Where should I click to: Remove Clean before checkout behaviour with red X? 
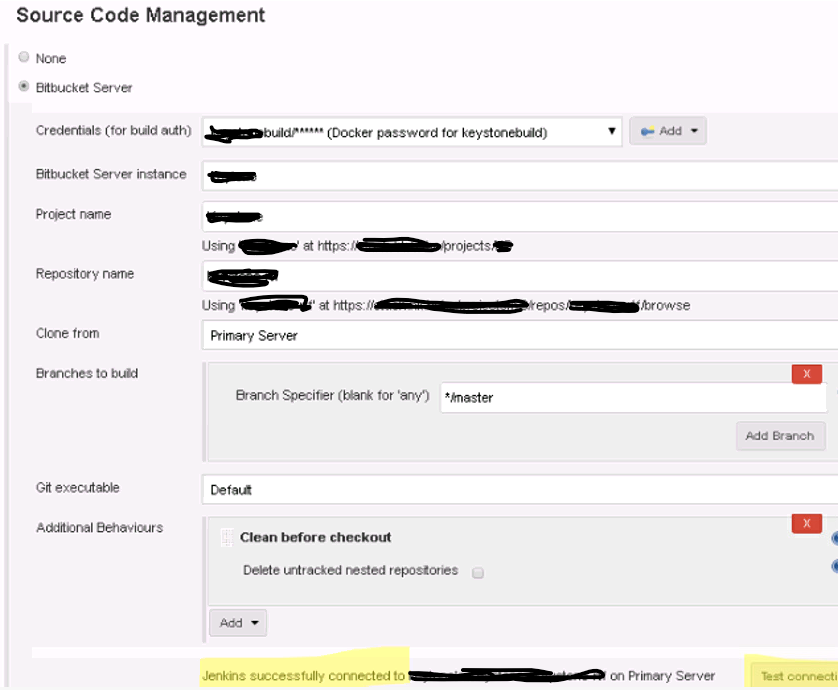tap(806, 524)
